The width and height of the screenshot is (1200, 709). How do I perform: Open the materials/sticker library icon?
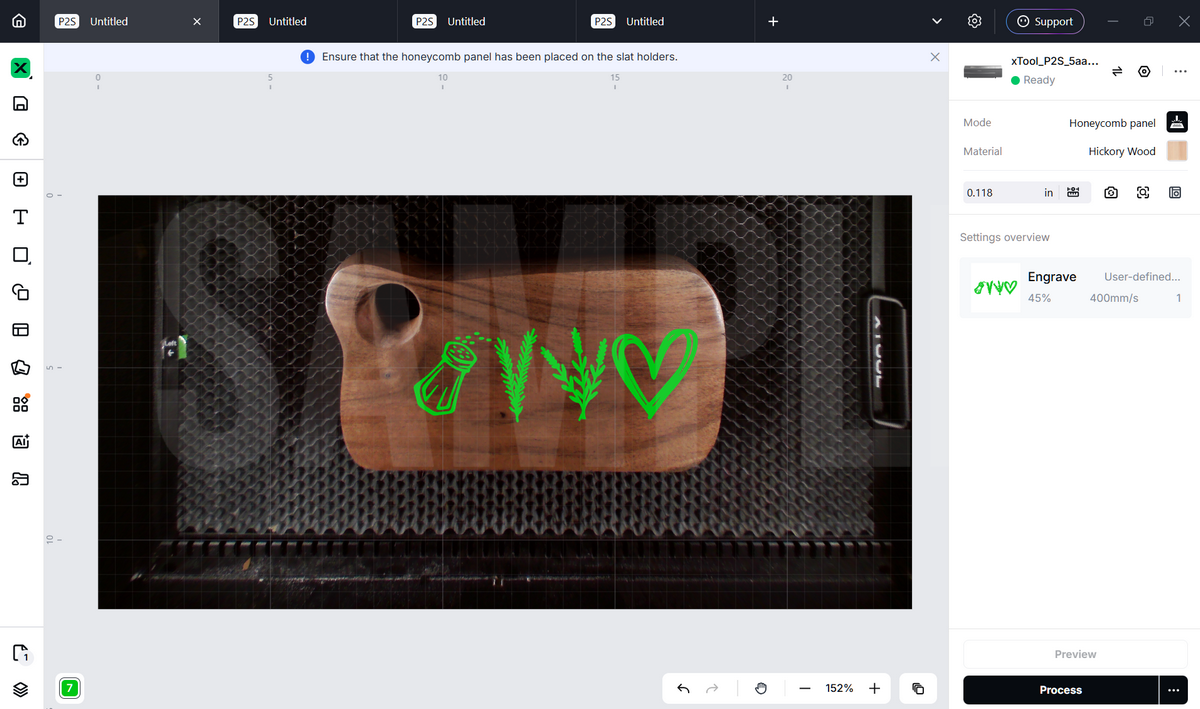click(x=20, y=367)
